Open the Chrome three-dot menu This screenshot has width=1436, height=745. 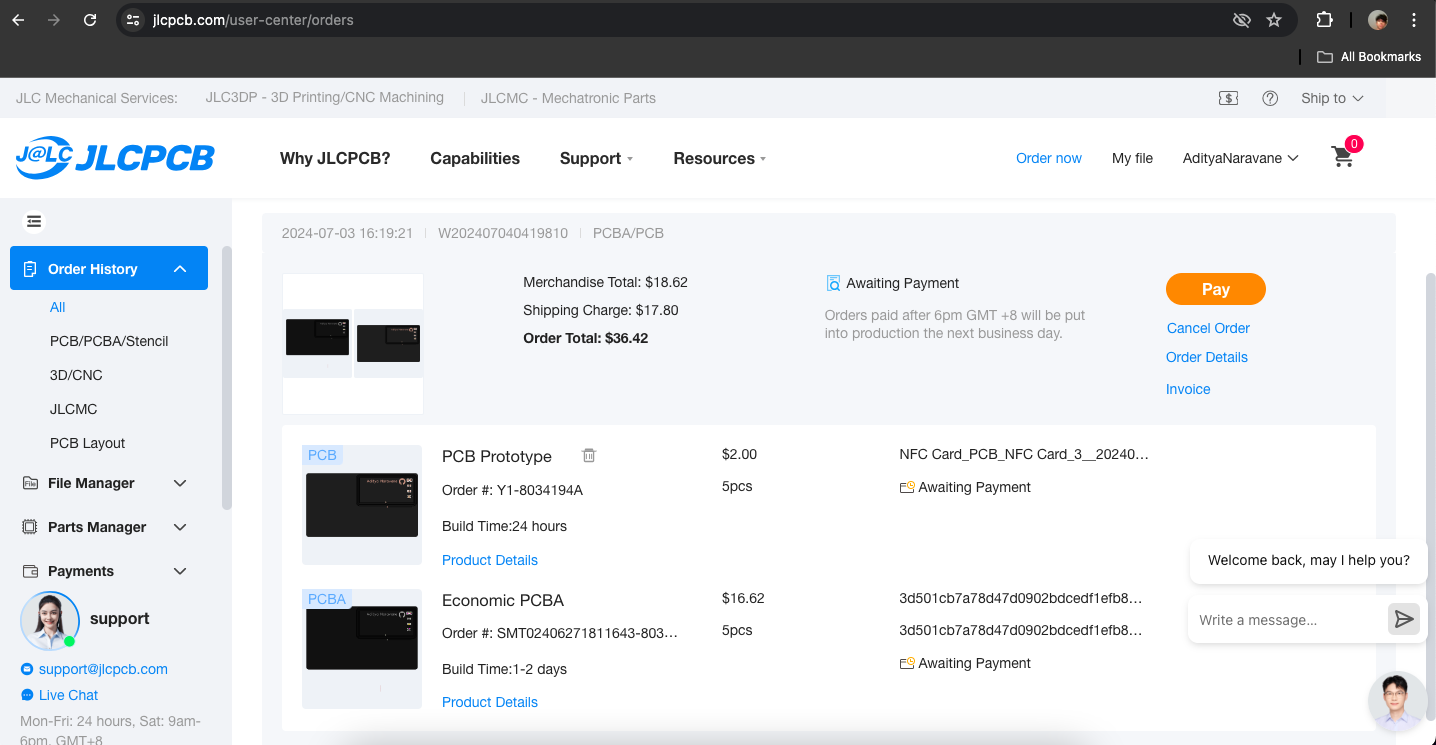pyautogui.click(x=1414, y=20)
